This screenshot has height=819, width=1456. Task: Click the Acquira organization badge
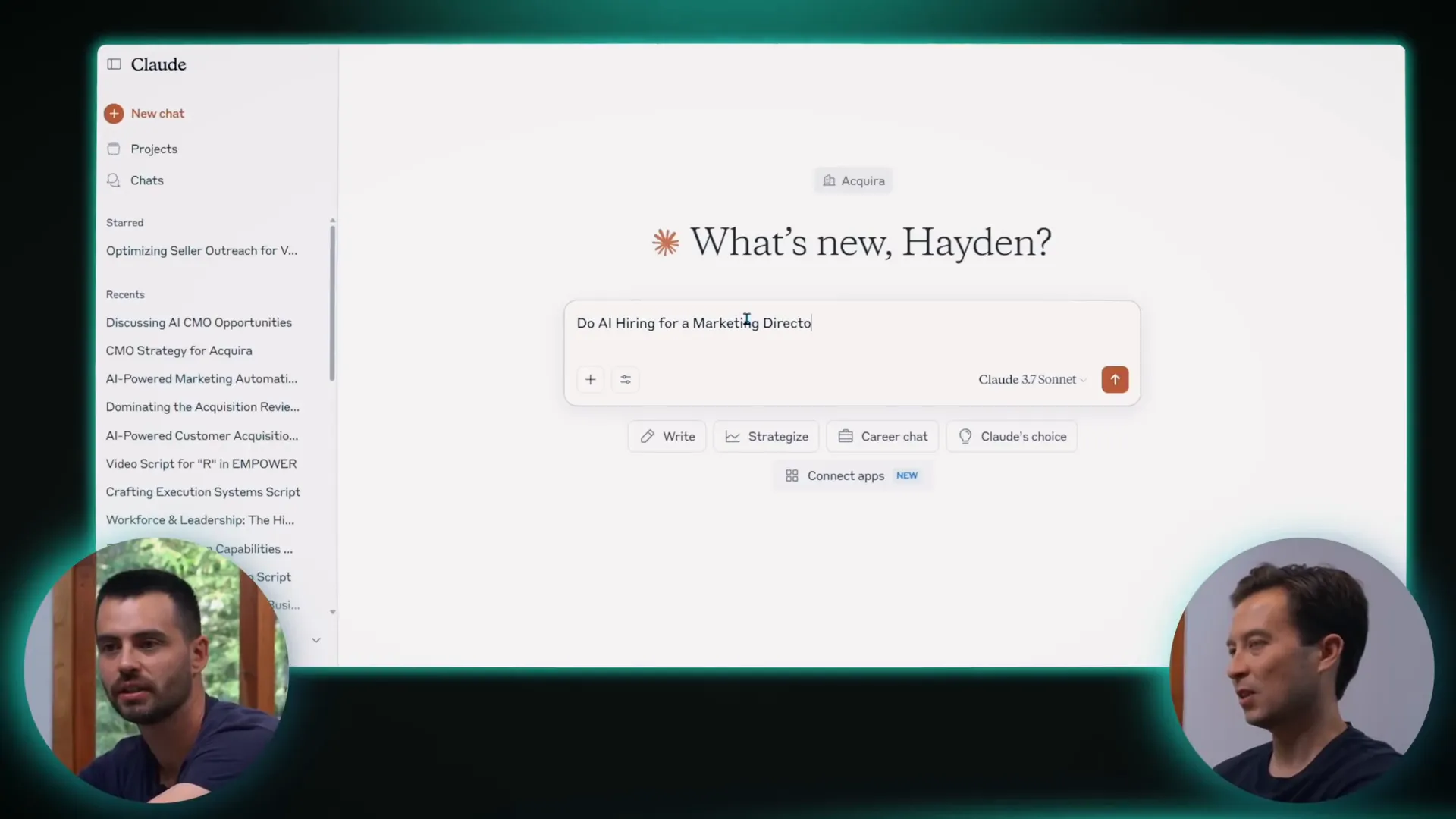point(854,180)
